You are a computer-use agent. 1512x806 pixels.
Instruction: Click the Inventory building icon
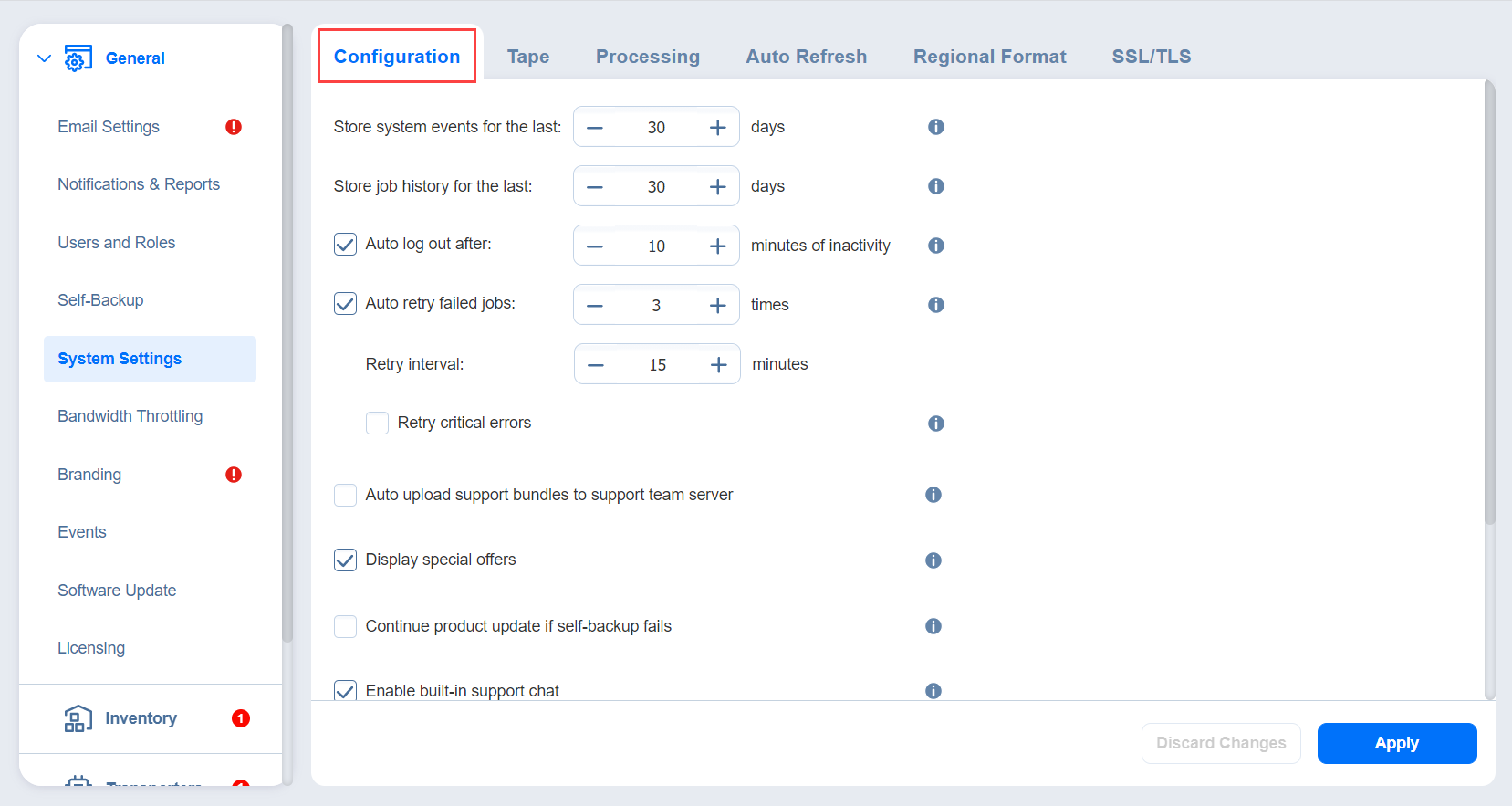click(78, 718)
